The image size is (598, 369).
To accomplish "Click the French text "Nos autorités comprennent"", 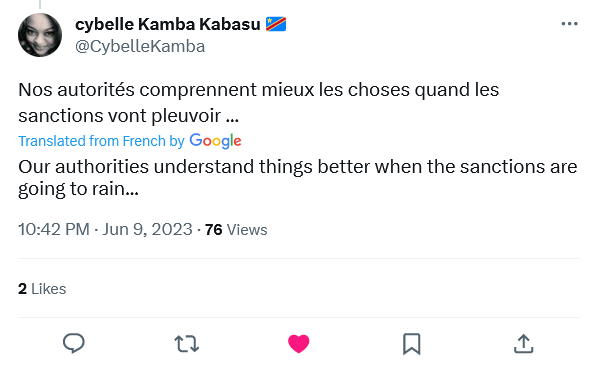I will (x=138, y=90).
